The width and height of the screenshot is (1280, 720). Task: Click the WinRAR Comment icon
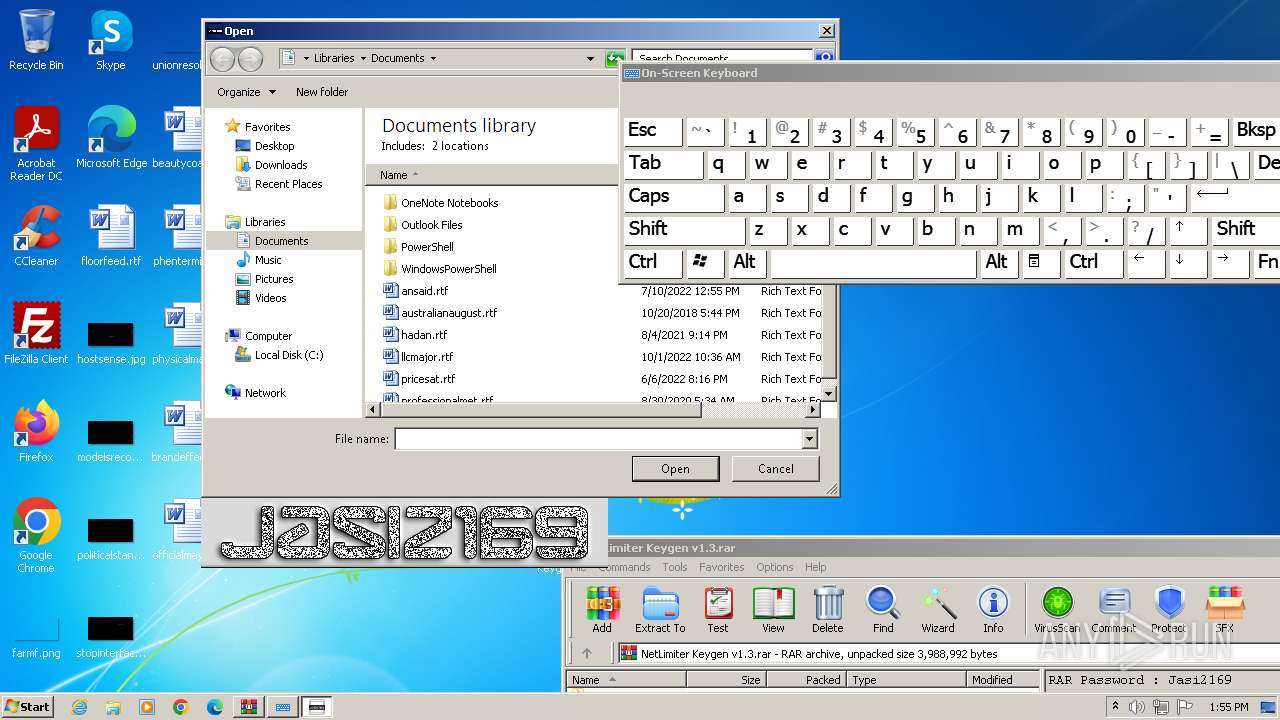(1114, 609)
